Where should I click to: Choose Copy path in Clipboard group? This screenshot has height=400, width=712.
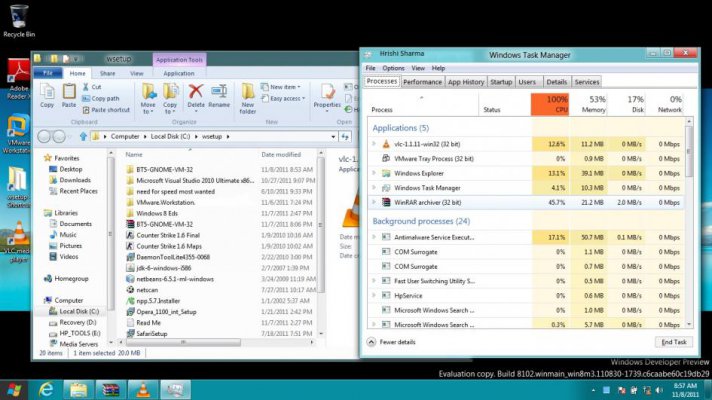pos(101,99)
